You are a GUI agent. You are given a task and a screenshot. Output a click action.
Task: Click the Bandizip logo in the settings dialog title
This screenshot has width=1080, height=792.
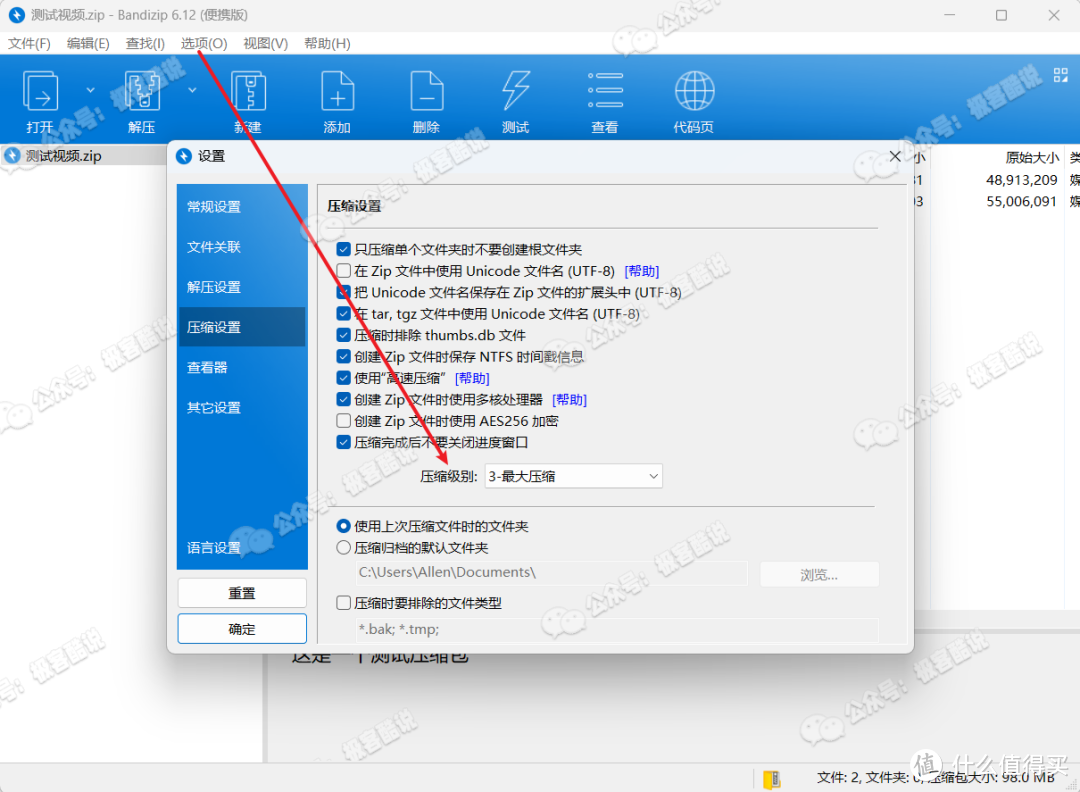[184, 156]
